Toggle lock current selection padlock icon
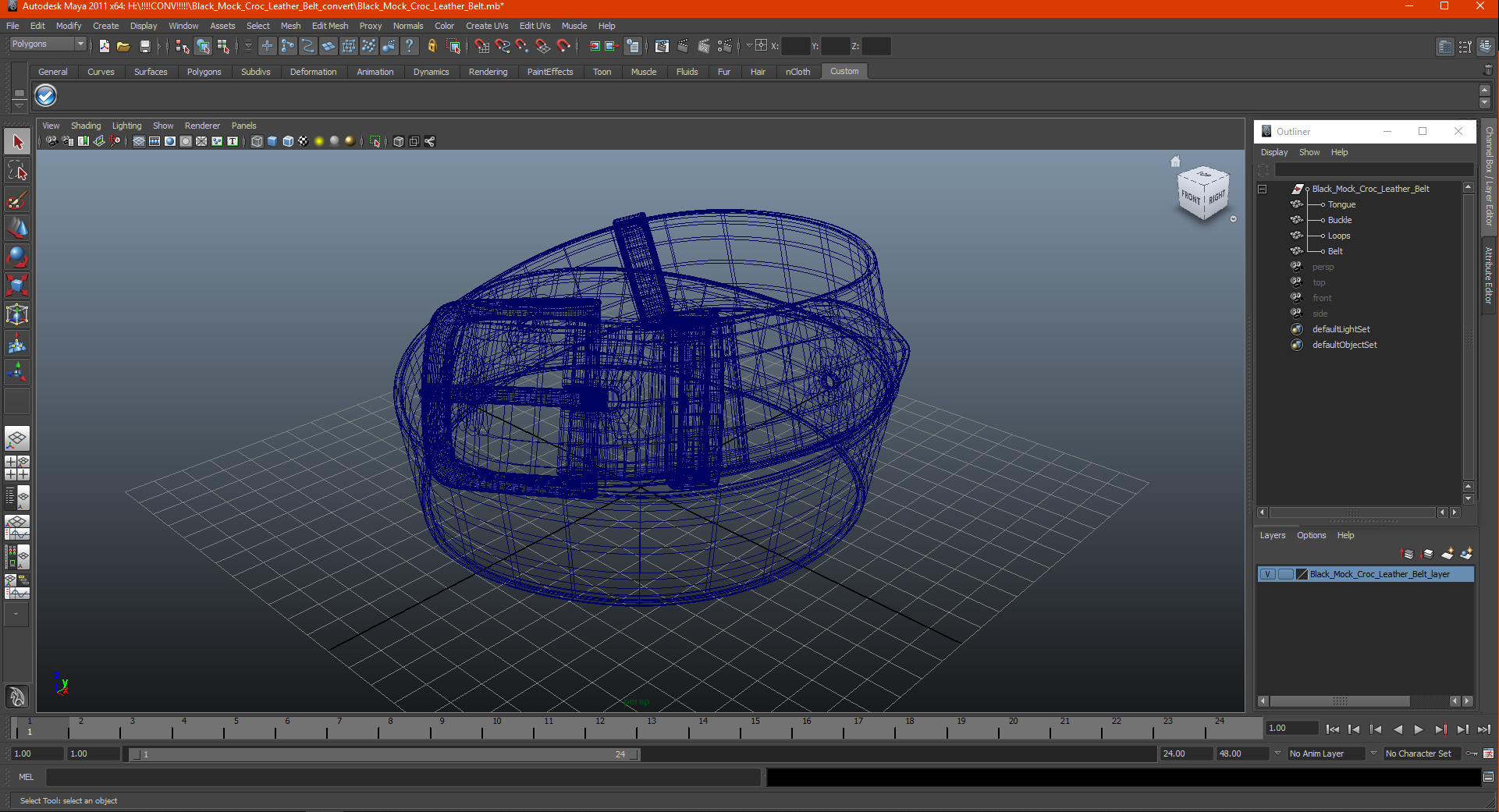 pyautogui.click(x=432, y=46)
